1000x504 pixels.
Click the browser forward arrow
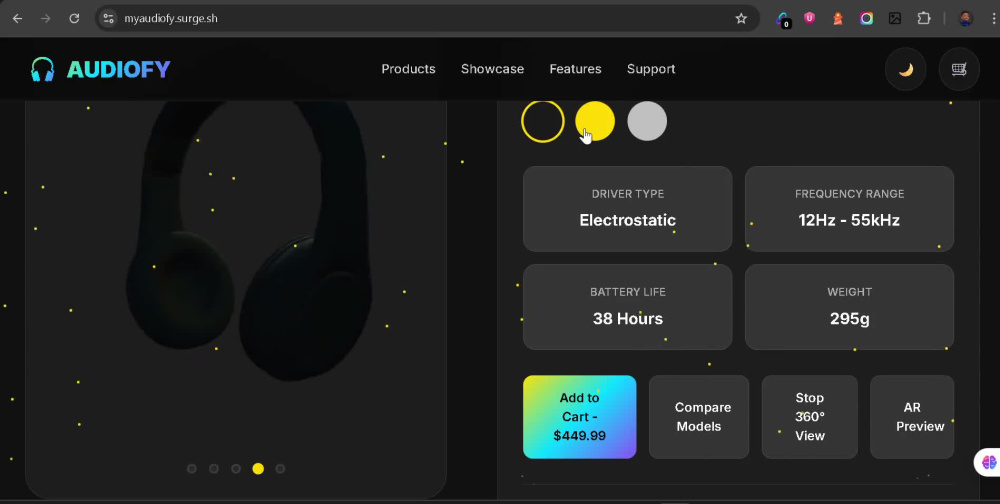pos(45,19)
